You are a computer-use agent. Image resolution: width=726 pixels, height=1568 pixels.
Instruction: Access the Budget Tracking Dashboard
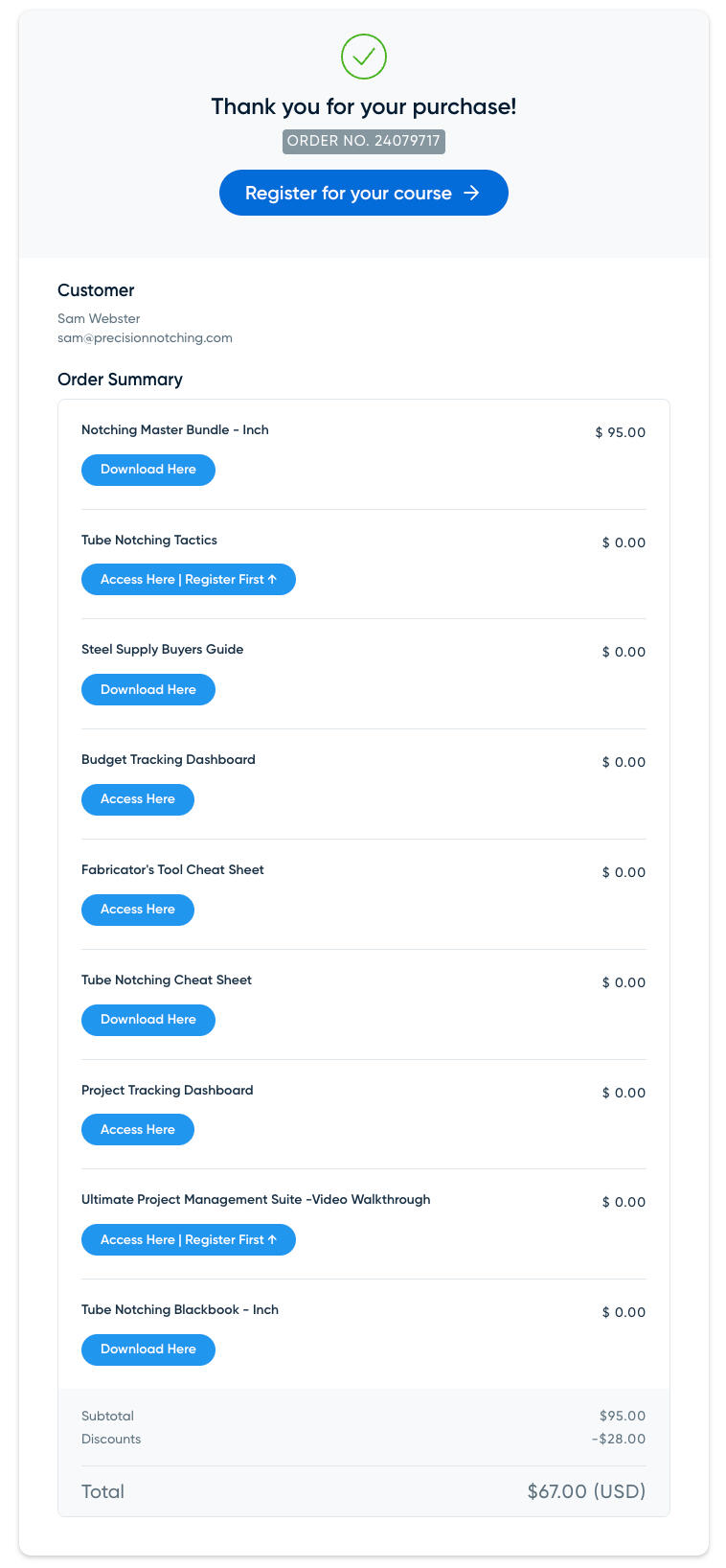coord(138,799)
